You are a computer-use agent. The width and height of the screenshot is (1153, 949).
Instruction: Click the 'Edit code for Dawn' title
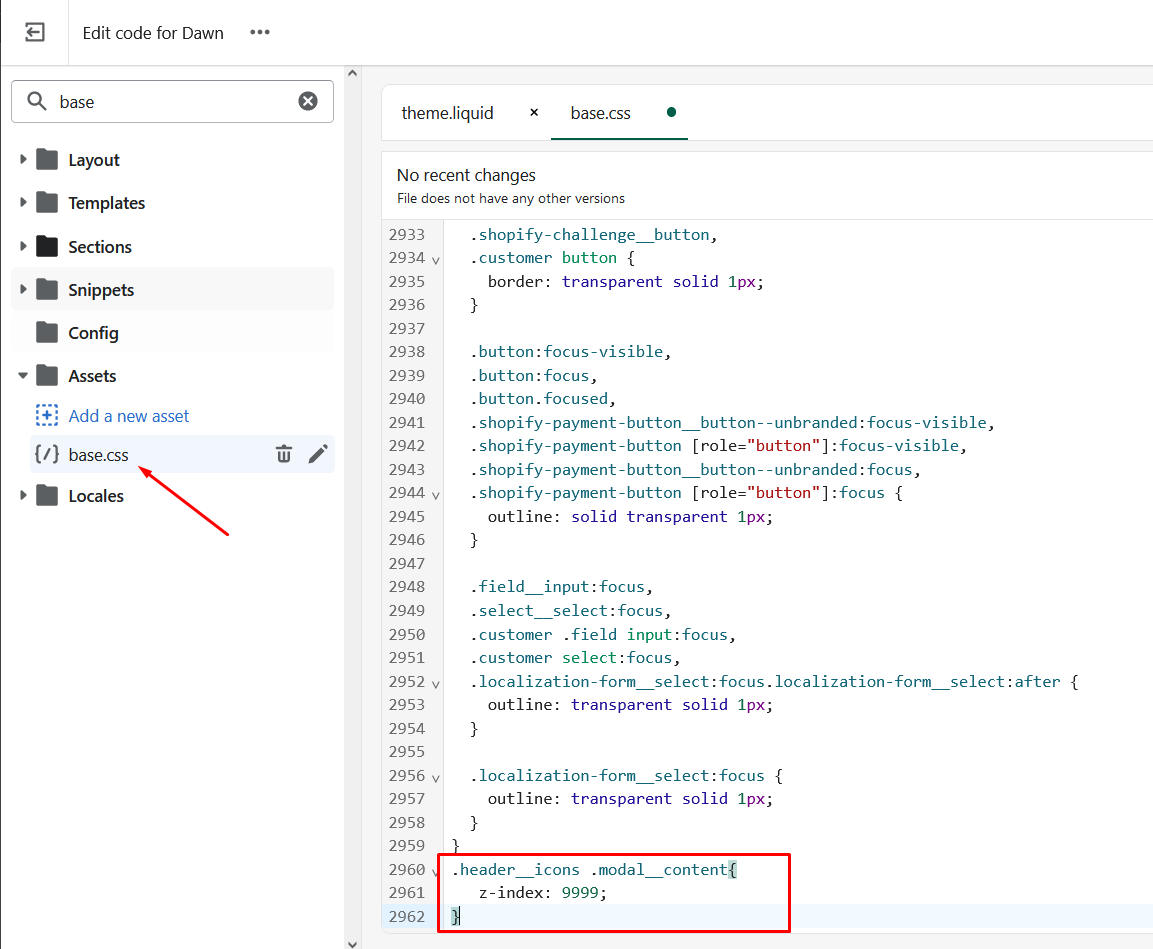point(153,33)
